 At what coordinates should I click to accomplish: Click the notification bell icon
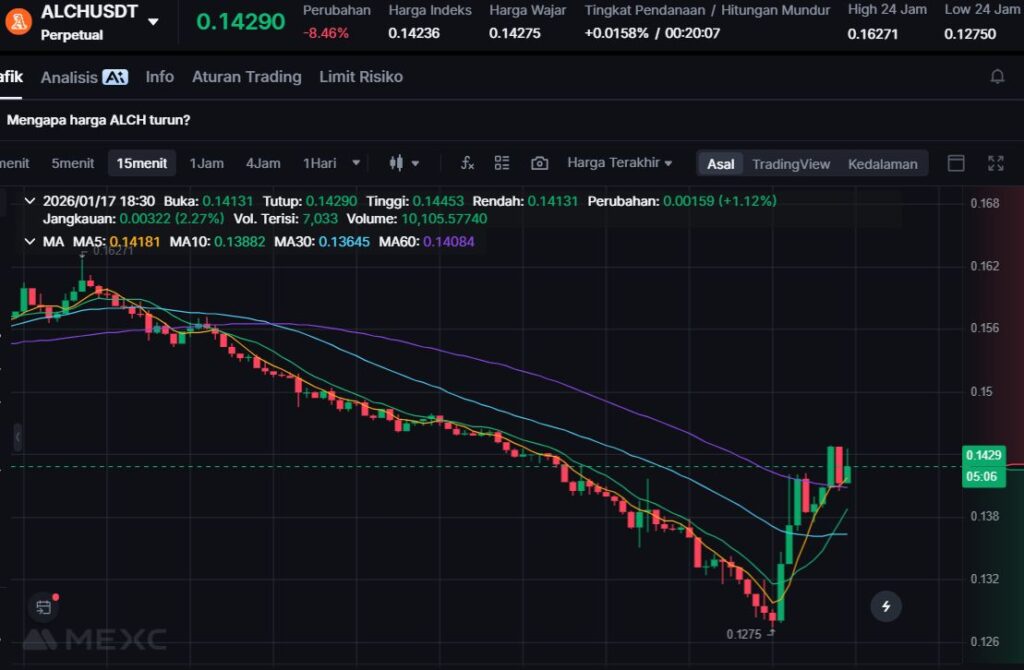tap(997, 77)
